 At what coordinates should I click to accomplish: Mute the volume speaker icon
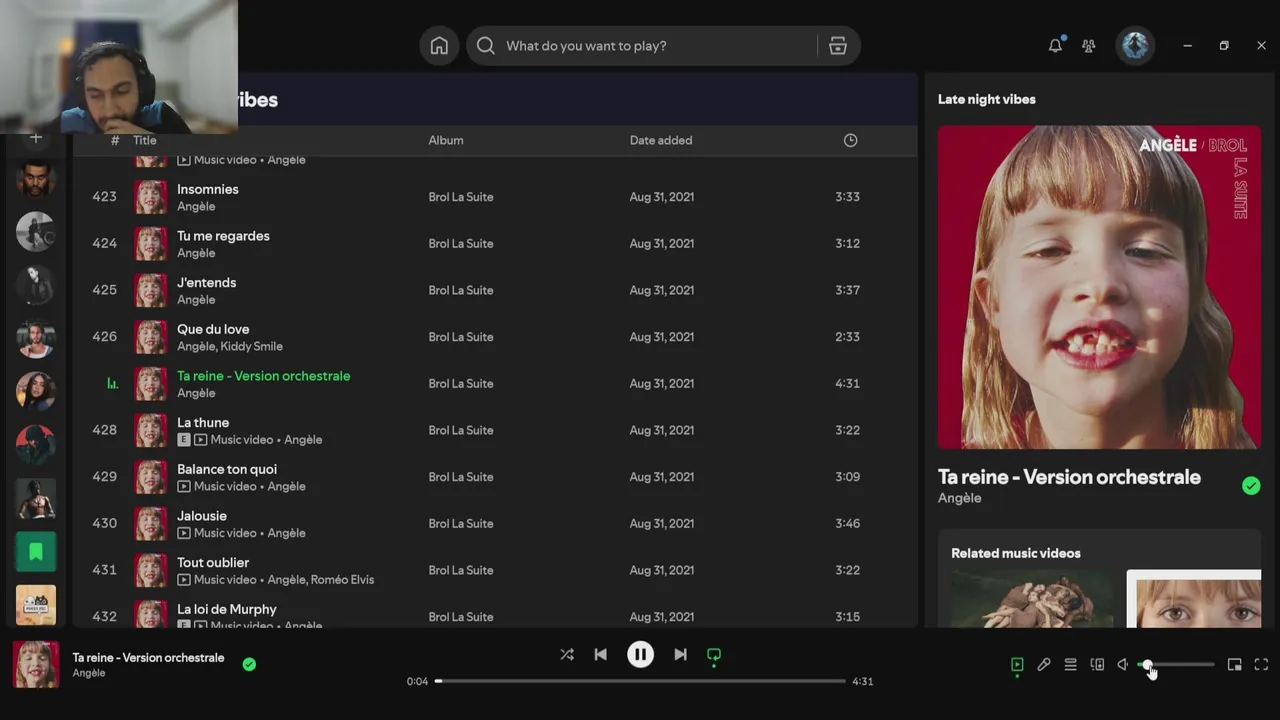1123,665
